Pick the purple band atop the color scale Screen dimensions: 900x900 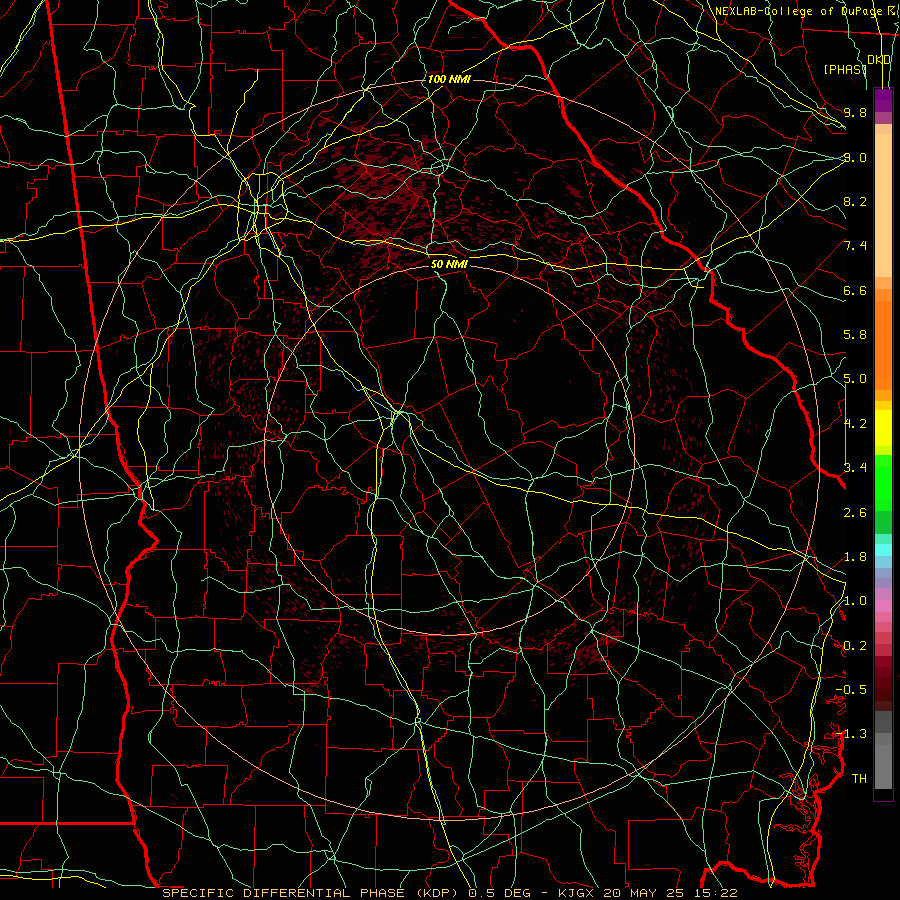coord(883,100)
